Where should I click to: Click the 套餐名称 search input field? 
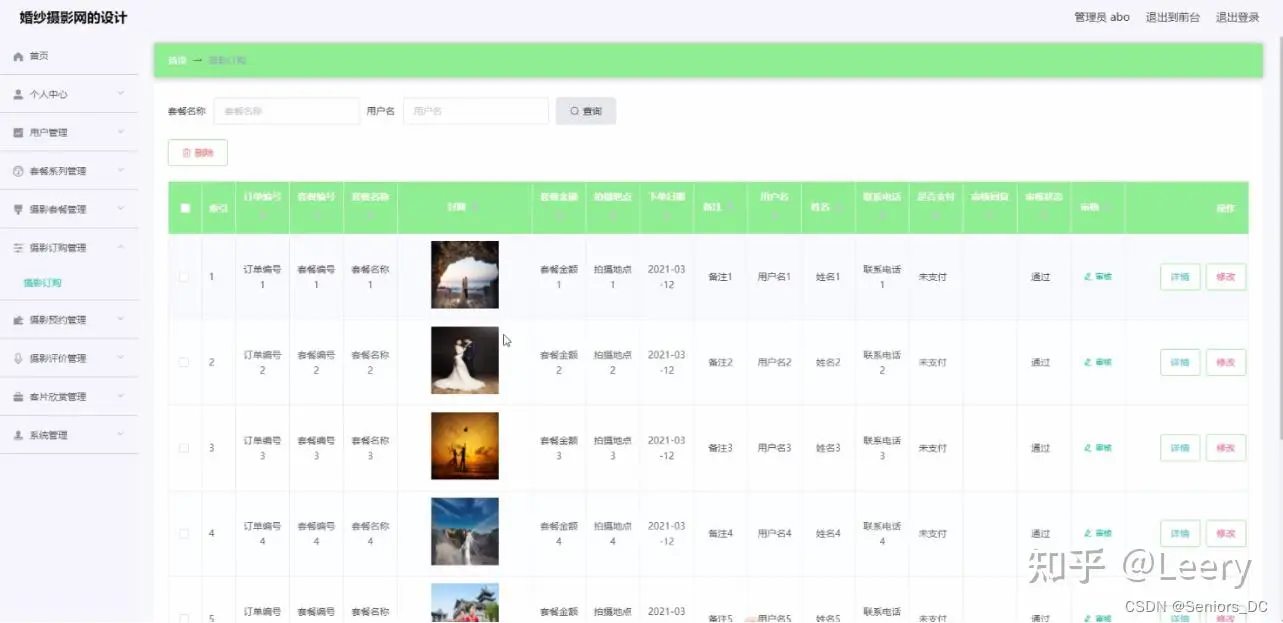pos(286,111)
